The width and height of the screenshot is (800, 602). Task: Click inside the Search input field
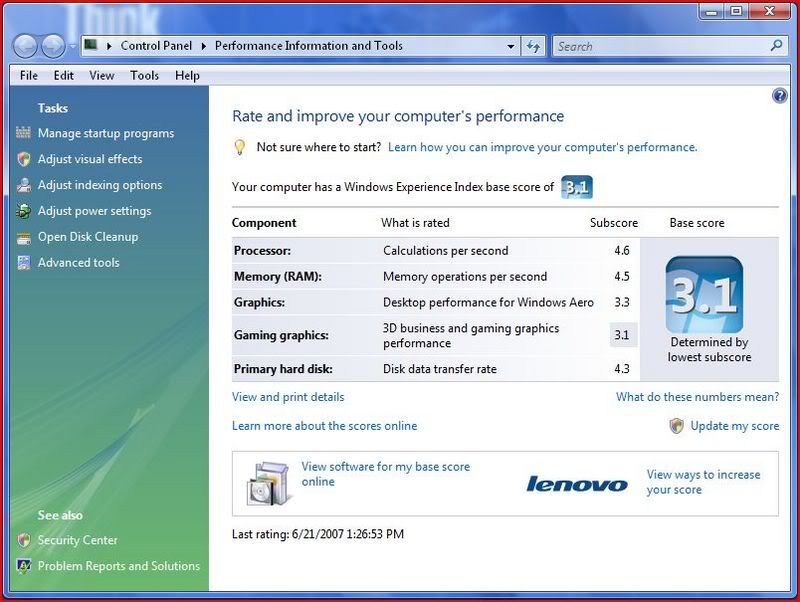coord(661,46)
